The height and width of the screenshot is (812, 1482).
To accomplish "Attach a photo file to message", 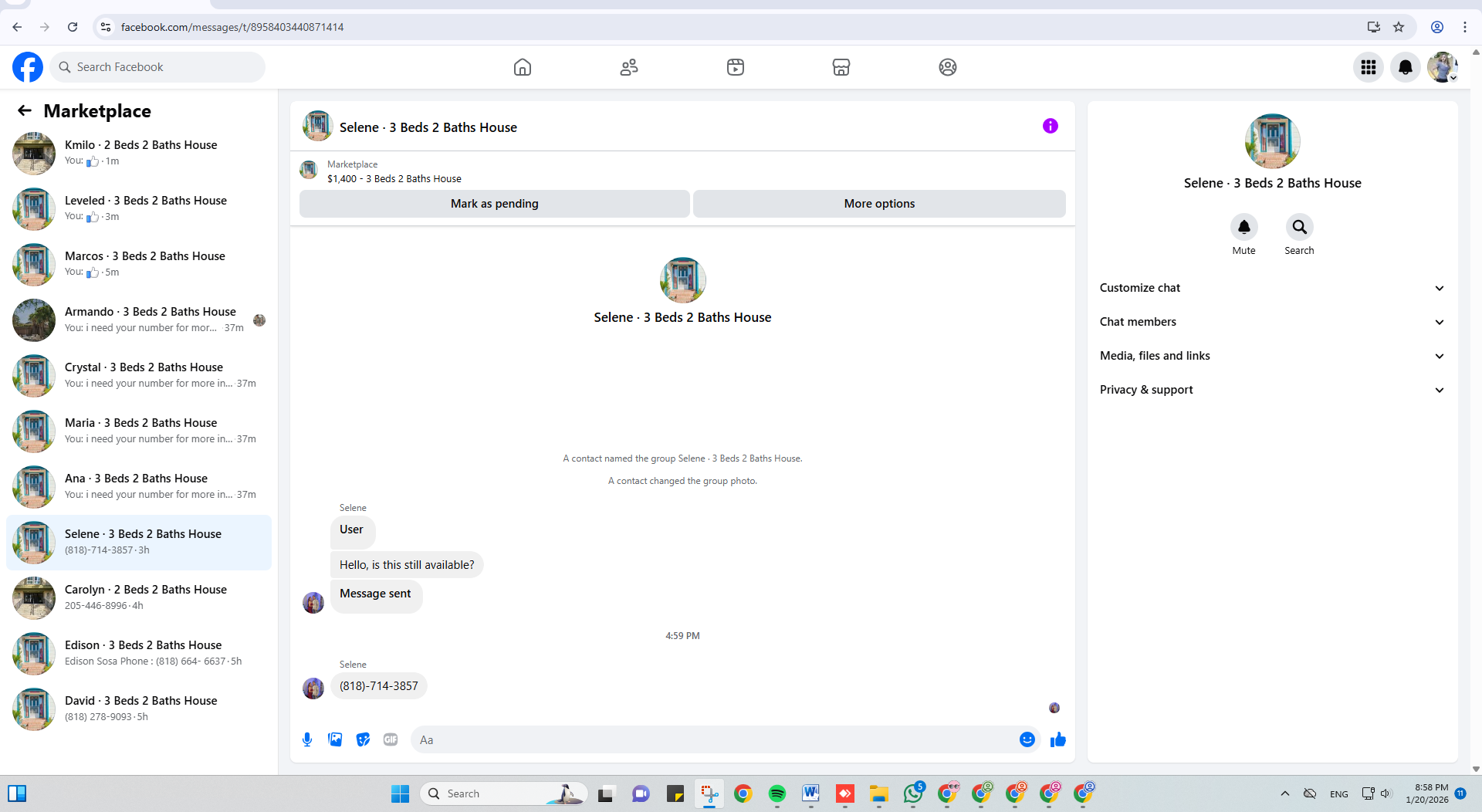I will click(335, 739).
